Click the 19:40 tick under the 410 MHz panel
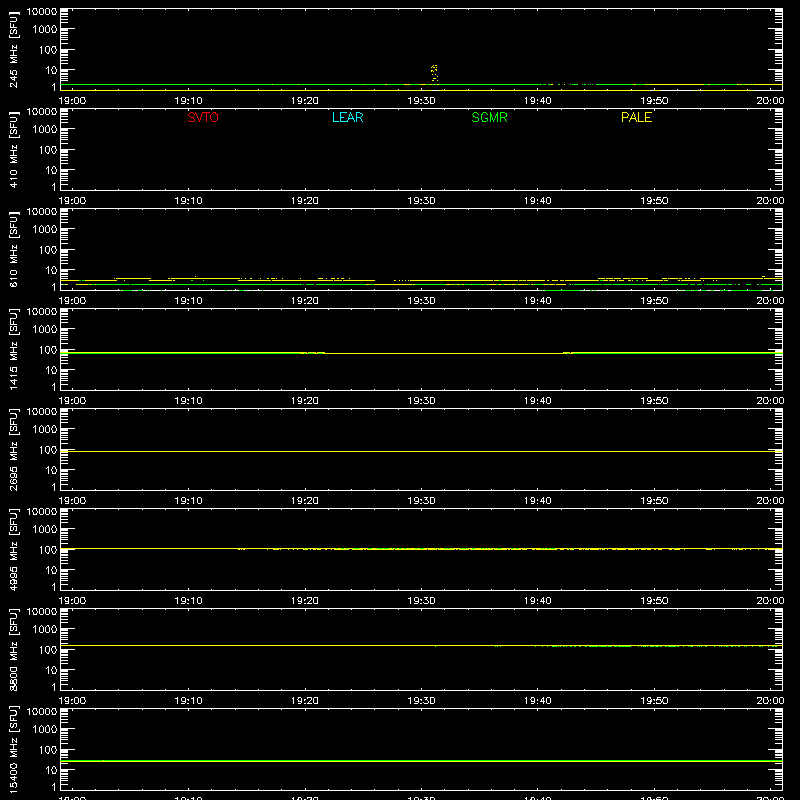The image size is (800, 800). [538, 201]
